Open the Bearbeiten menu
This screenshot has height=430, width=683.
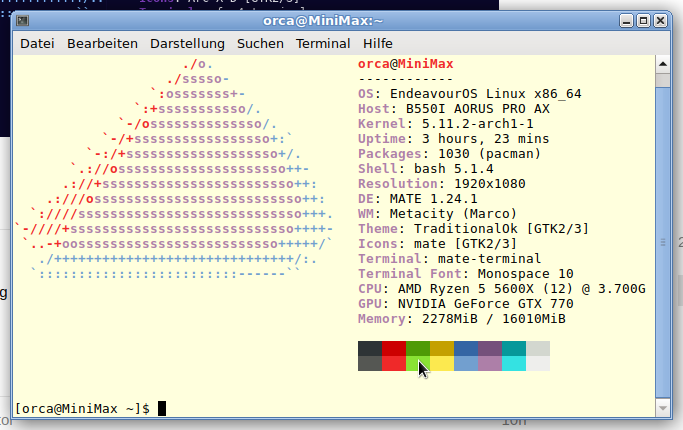pos(102,44)
